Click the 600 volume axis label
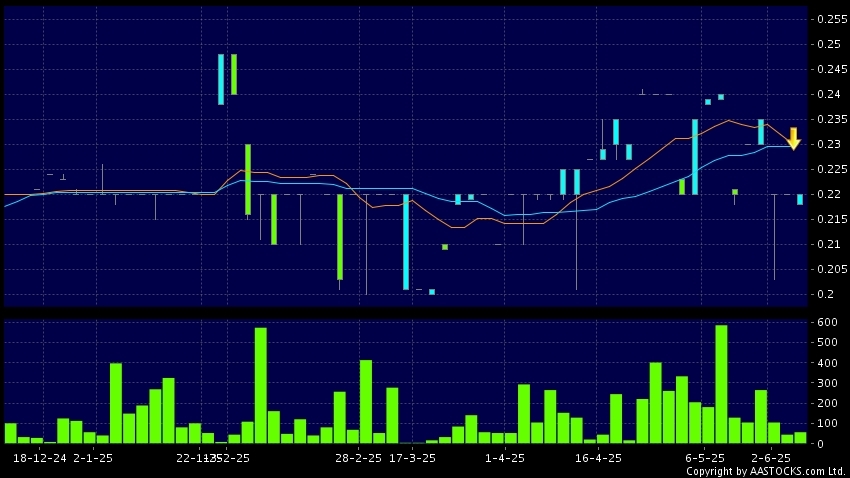 click(828, 322)
